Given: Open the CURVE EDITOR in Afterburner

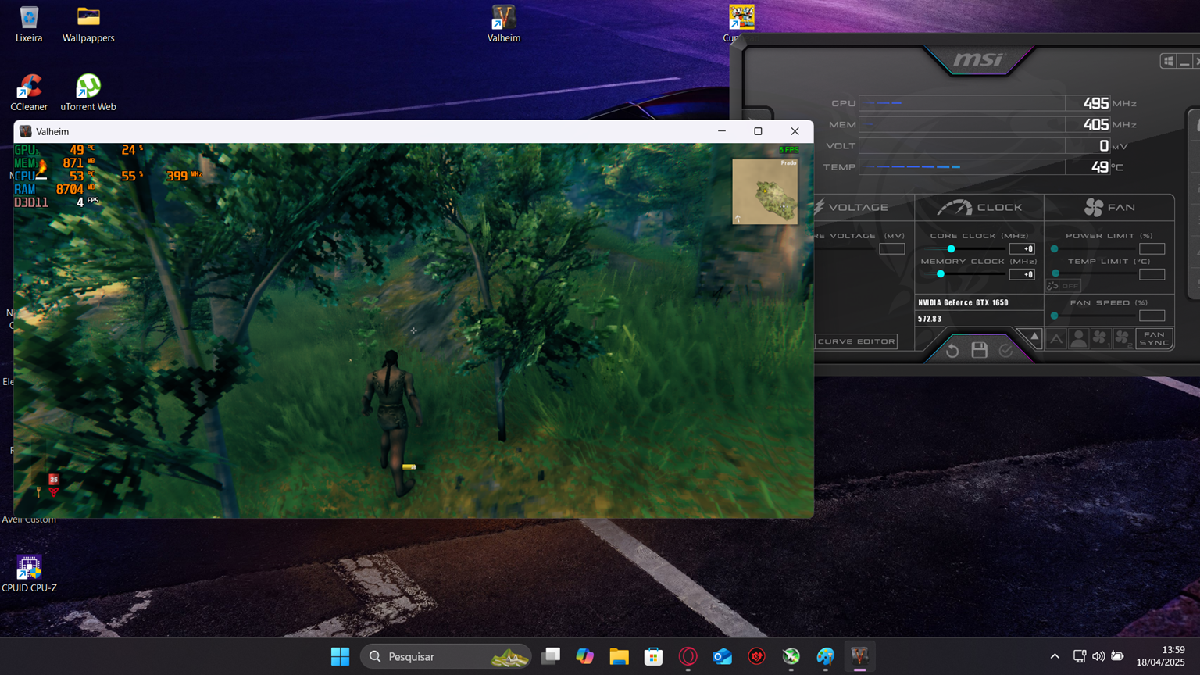Looking at the screenshot, I should (x=856, y=341).
